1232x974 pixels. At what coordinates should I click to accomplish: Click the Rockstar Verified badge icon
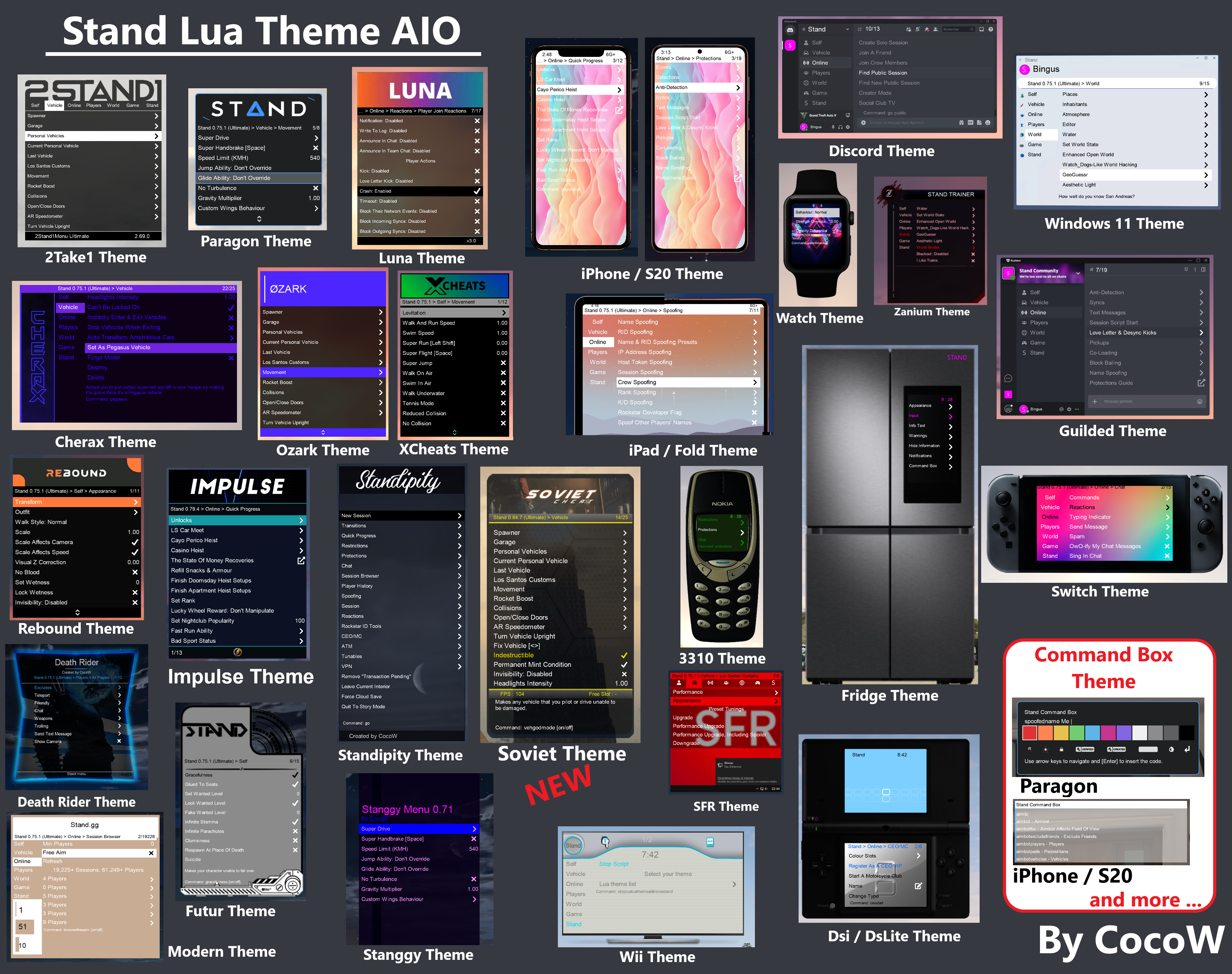[x=1085, y=749]
